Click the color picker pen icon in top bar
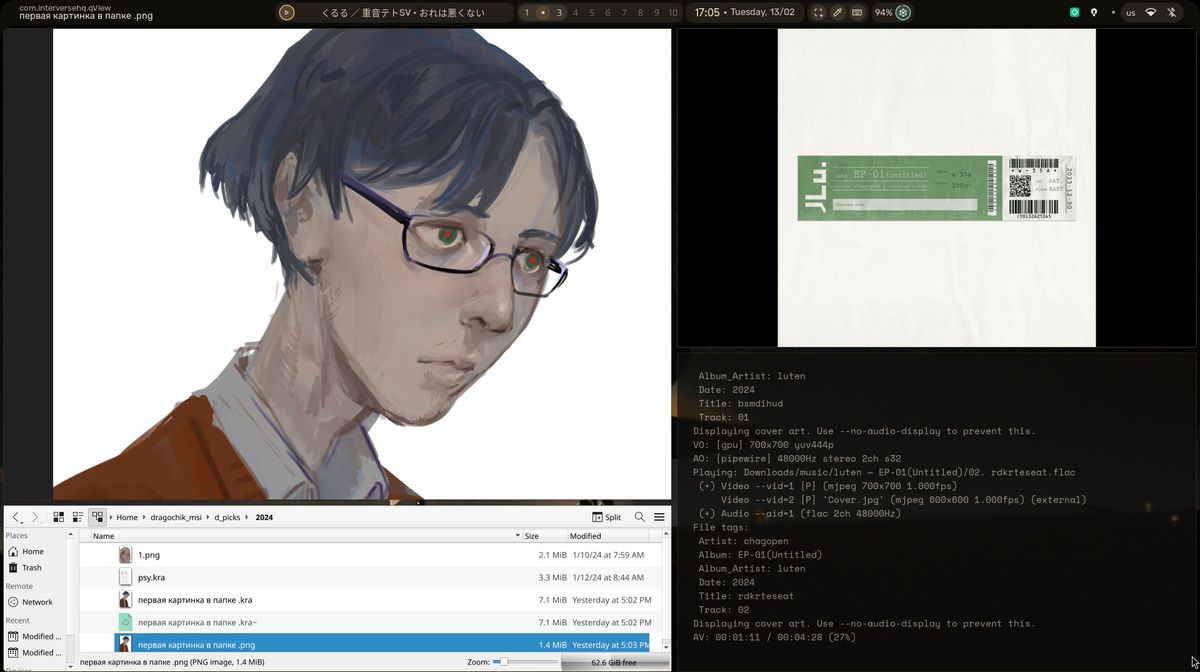1200x672 pixels. [x=838, y=13]
